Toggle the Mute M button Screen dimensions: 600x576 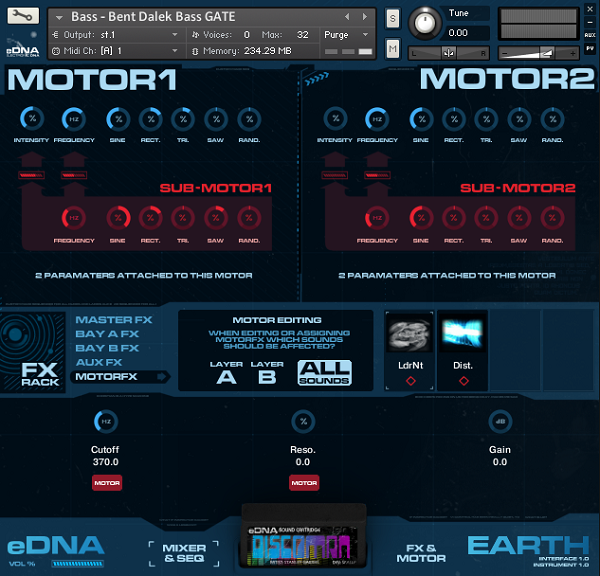pos(393,49)
